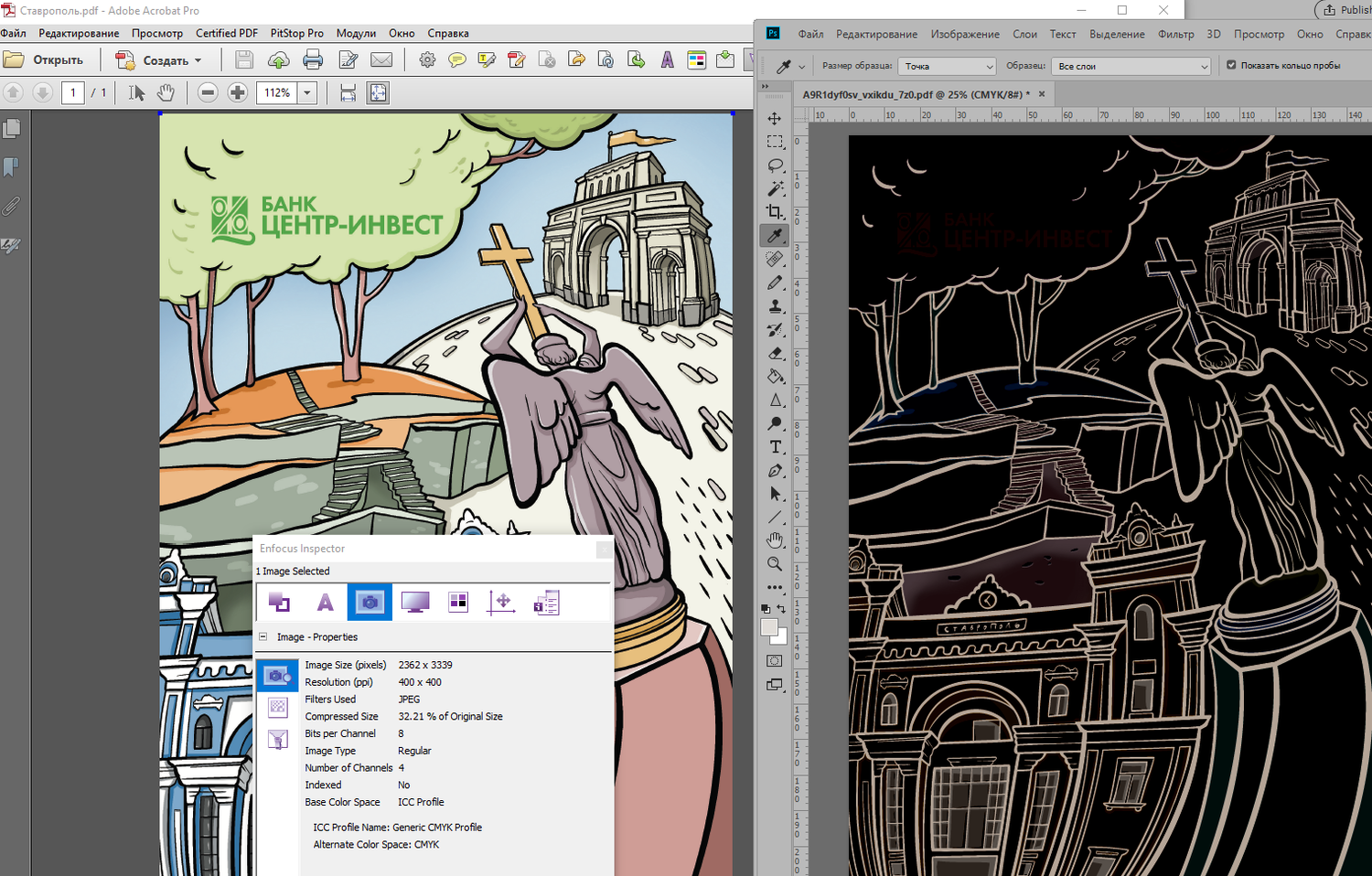Expand the Создать dropdown in Acrobat
This screenshot has height=876, width=1372.
[198, 61]
